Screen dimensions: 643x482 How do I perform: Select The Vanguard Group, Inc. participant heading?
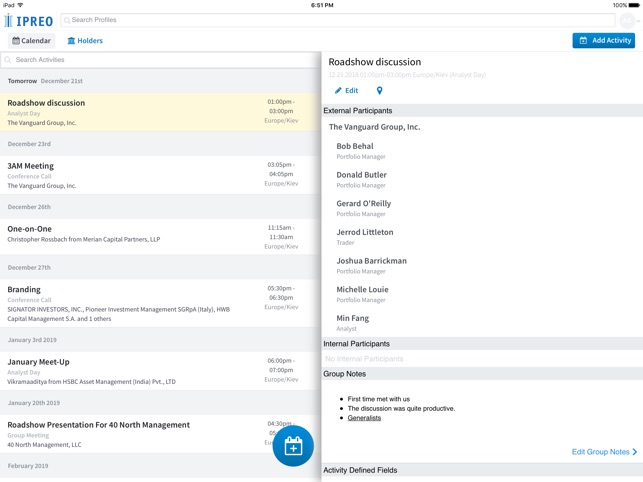(374, 127)
